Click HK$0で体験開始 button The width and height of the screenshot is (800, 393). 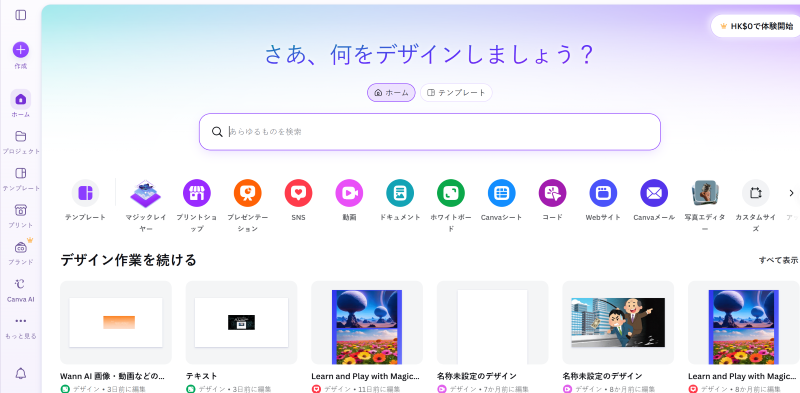point(757,26)
